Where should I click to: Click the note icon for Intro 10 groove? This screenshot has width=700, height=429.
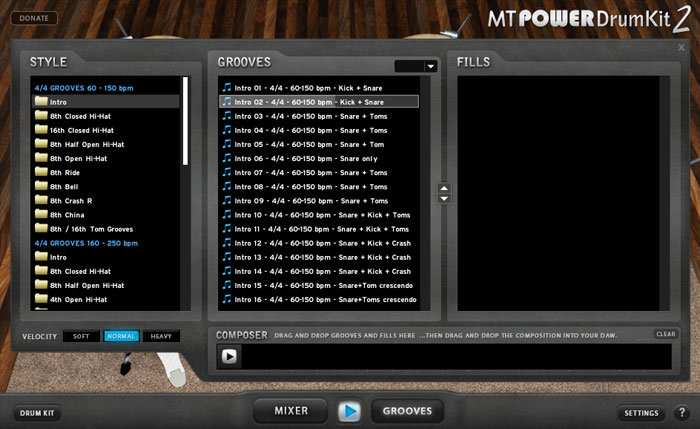tap(227, 214)
